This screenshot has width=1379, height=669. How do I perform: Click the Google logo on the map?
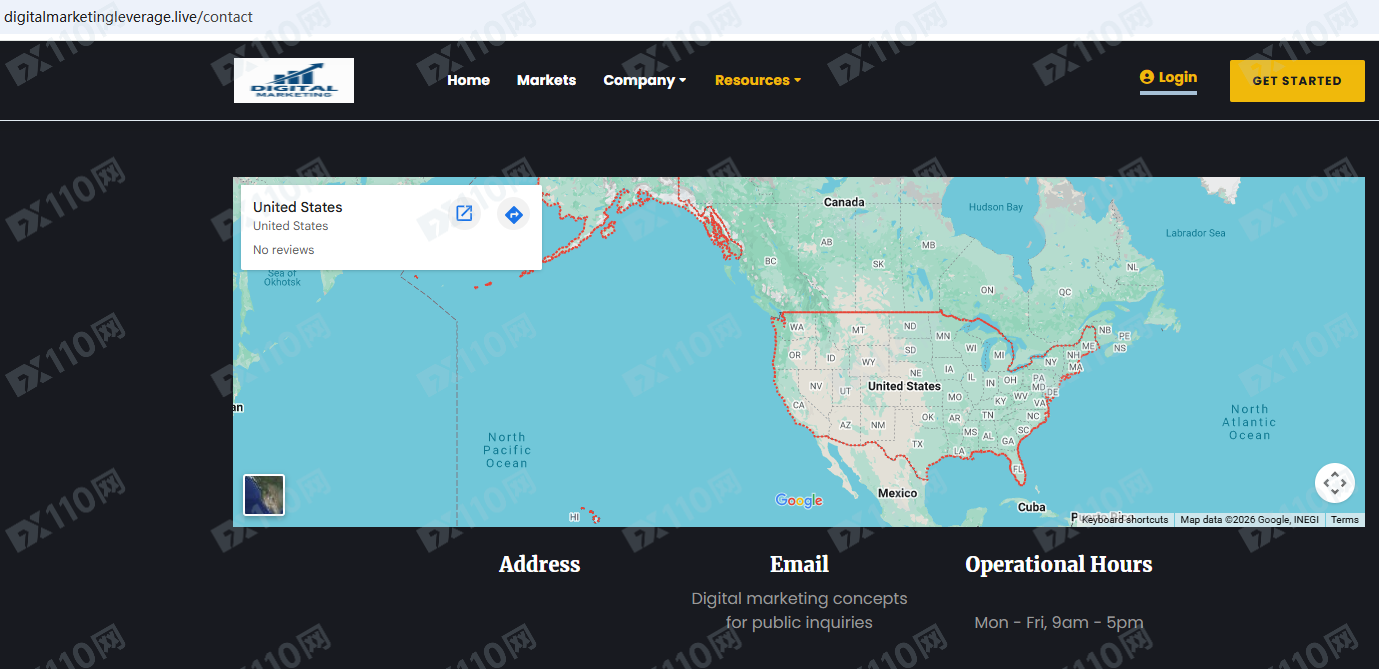coord(799,501)
